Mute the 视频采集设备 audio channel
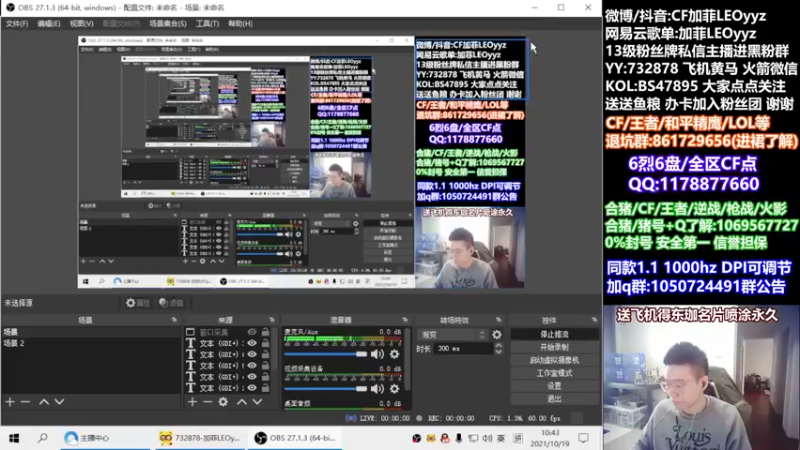Image resolution: width=800 pixels, height=450 pixels. coord(378,389)
